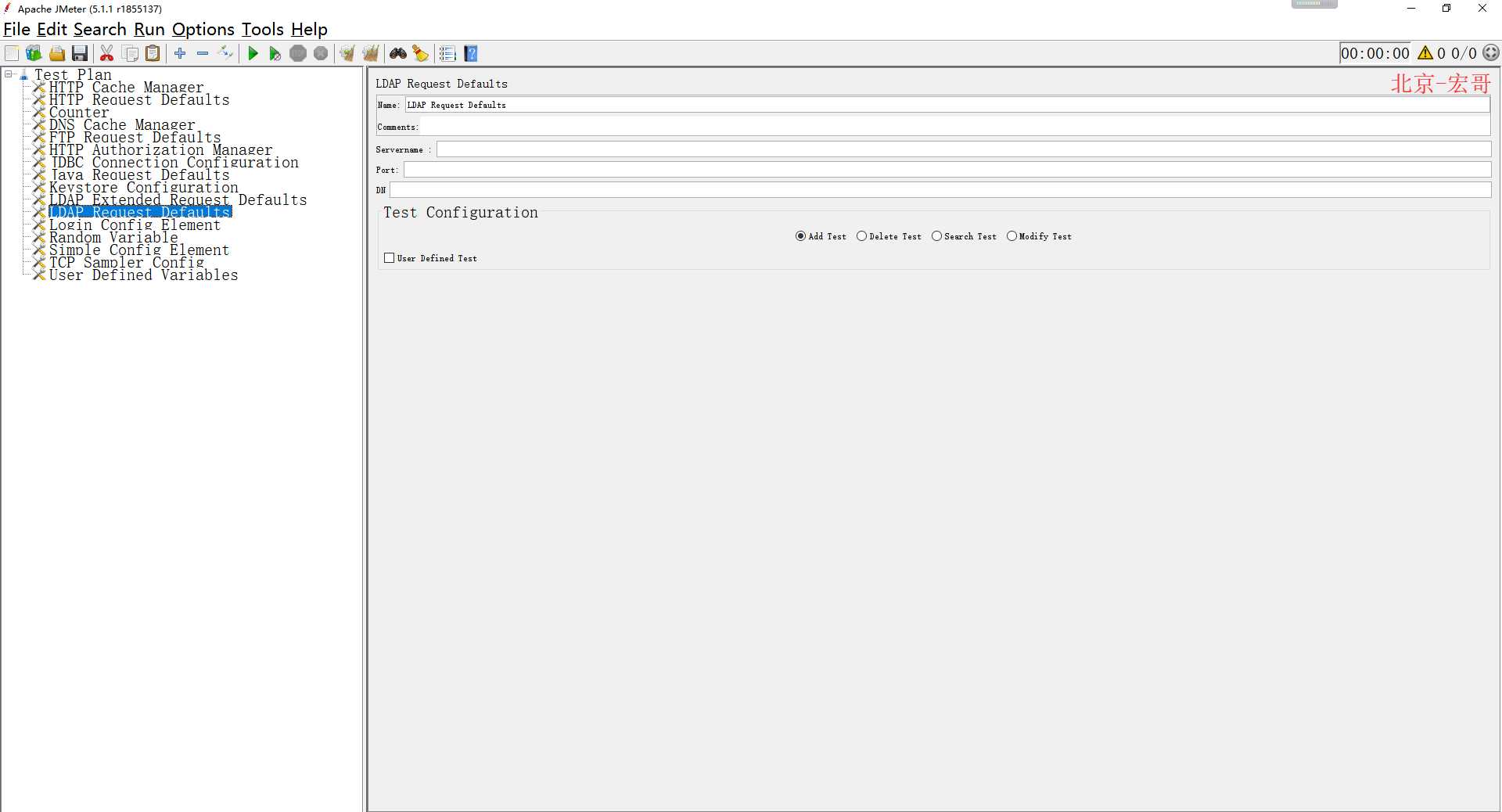Click the Port input field
This screenshot has width=1502, height=812.
[x=947, y=170]
